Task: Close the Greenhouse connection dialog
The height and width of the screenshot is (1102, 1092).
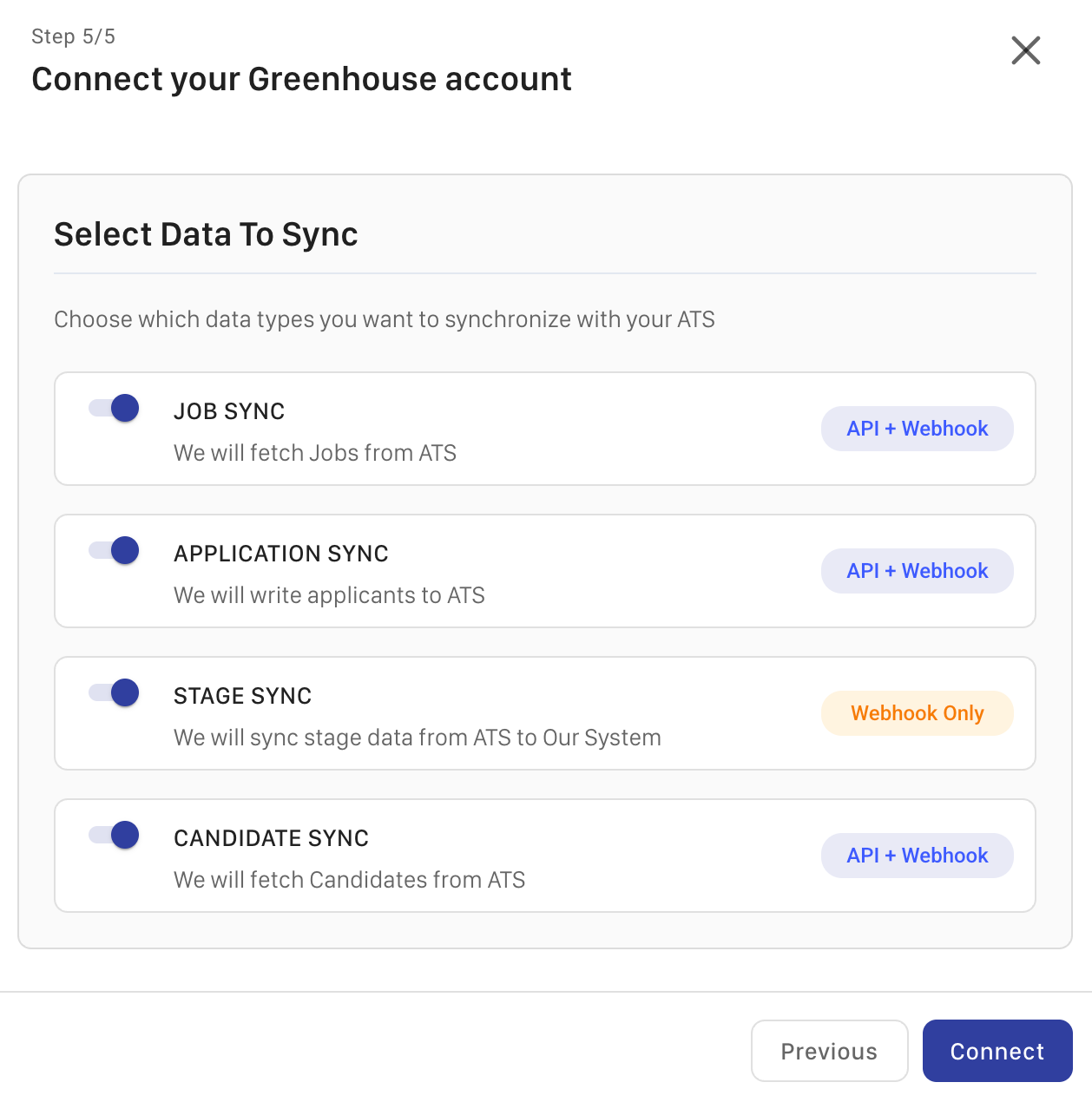Action: [x=1025, y=51]
